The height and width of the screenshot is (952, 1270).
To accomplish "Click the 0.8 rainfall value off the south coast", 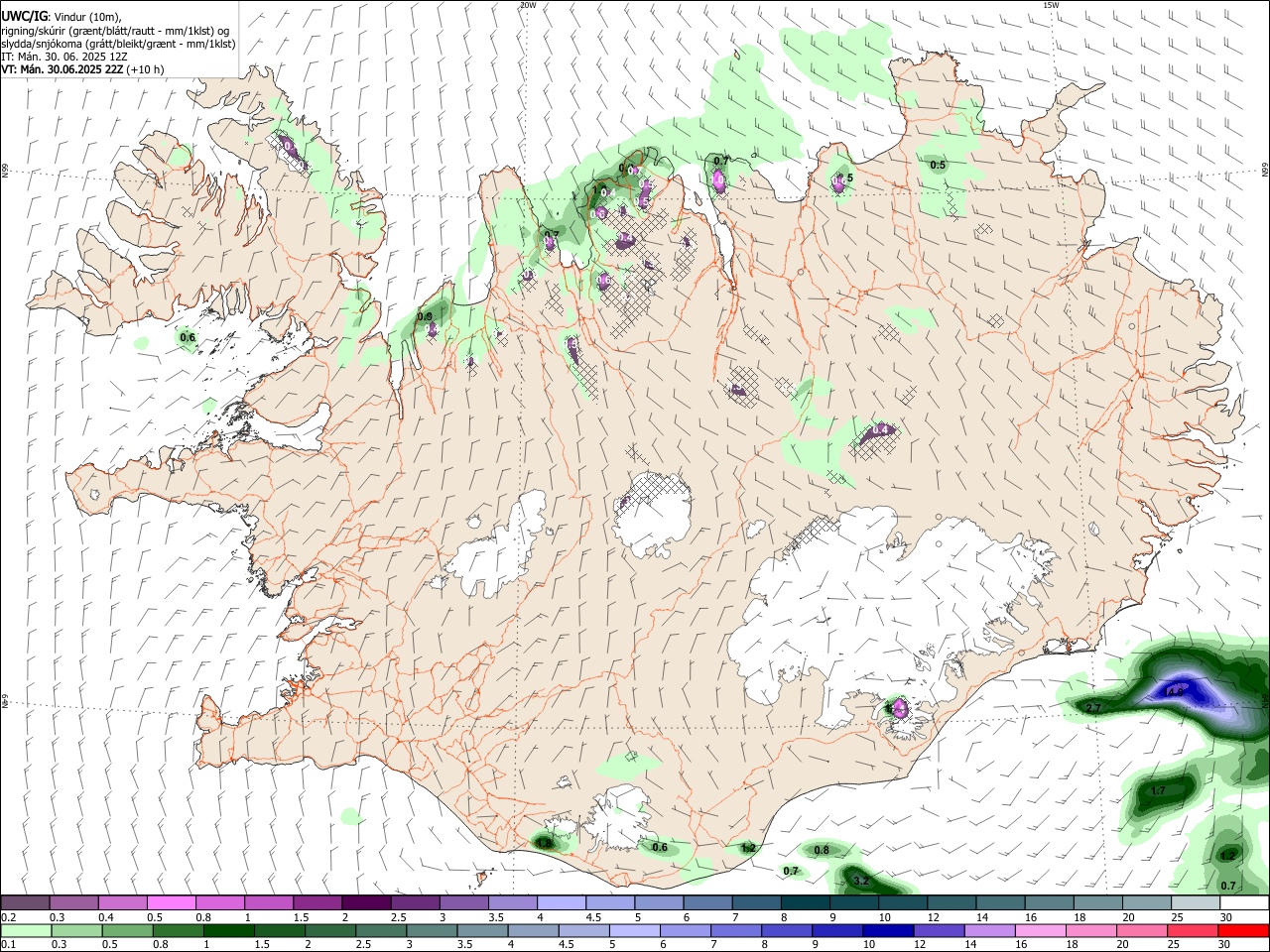I will 822,851.
